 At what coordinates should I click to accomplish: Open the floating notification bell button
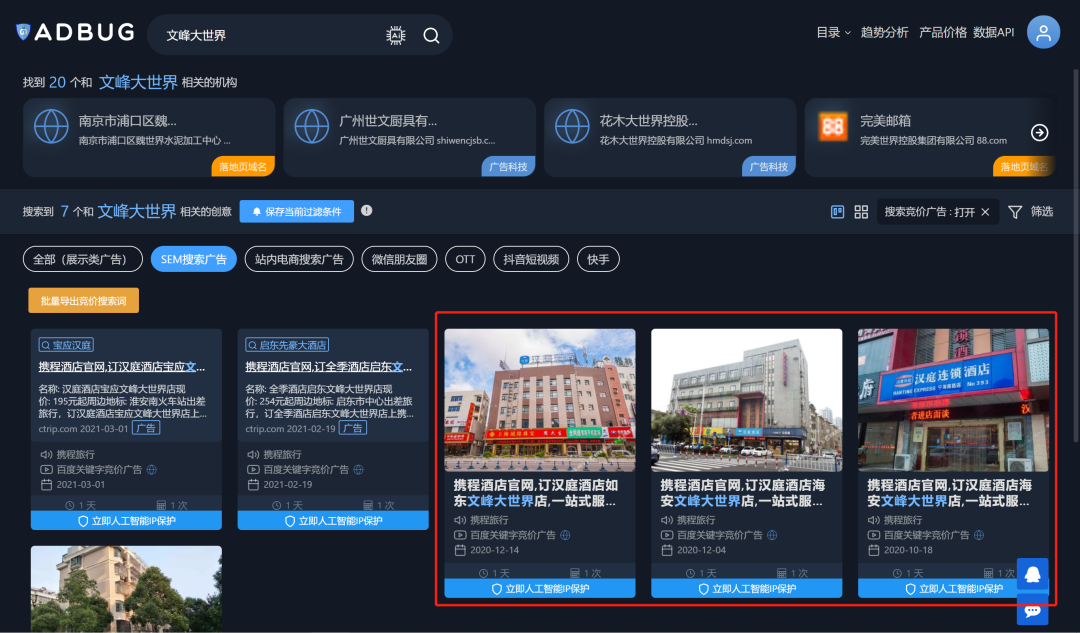[1032, 574]
